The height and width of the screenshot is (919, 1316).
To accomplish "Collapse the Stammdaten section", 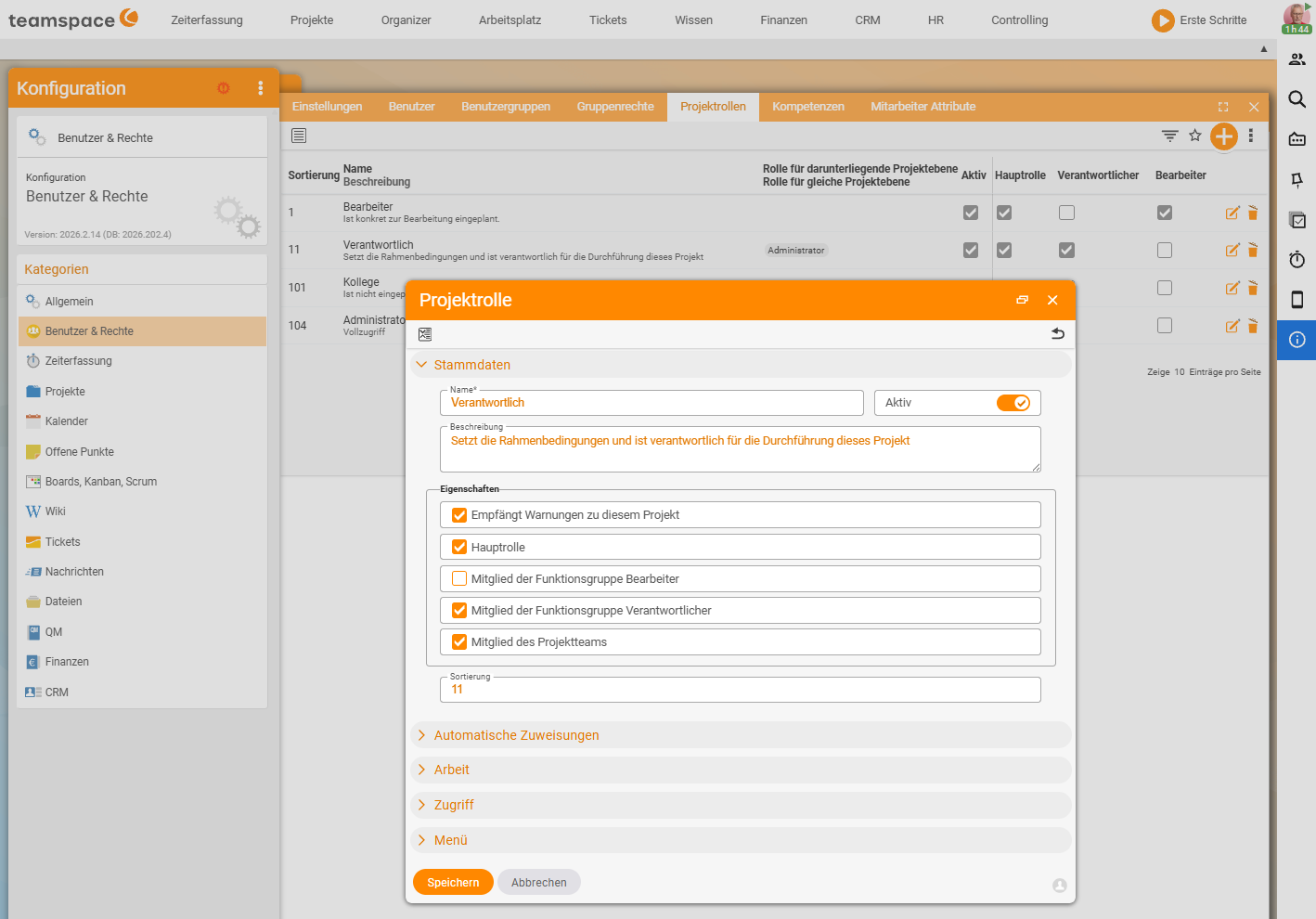I will point(741,365).
